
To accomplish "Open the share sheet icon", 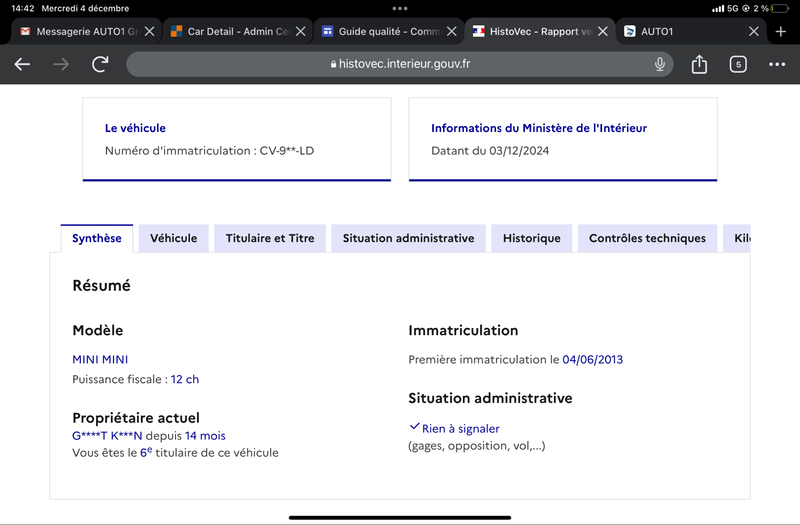I will click(699, 64).
